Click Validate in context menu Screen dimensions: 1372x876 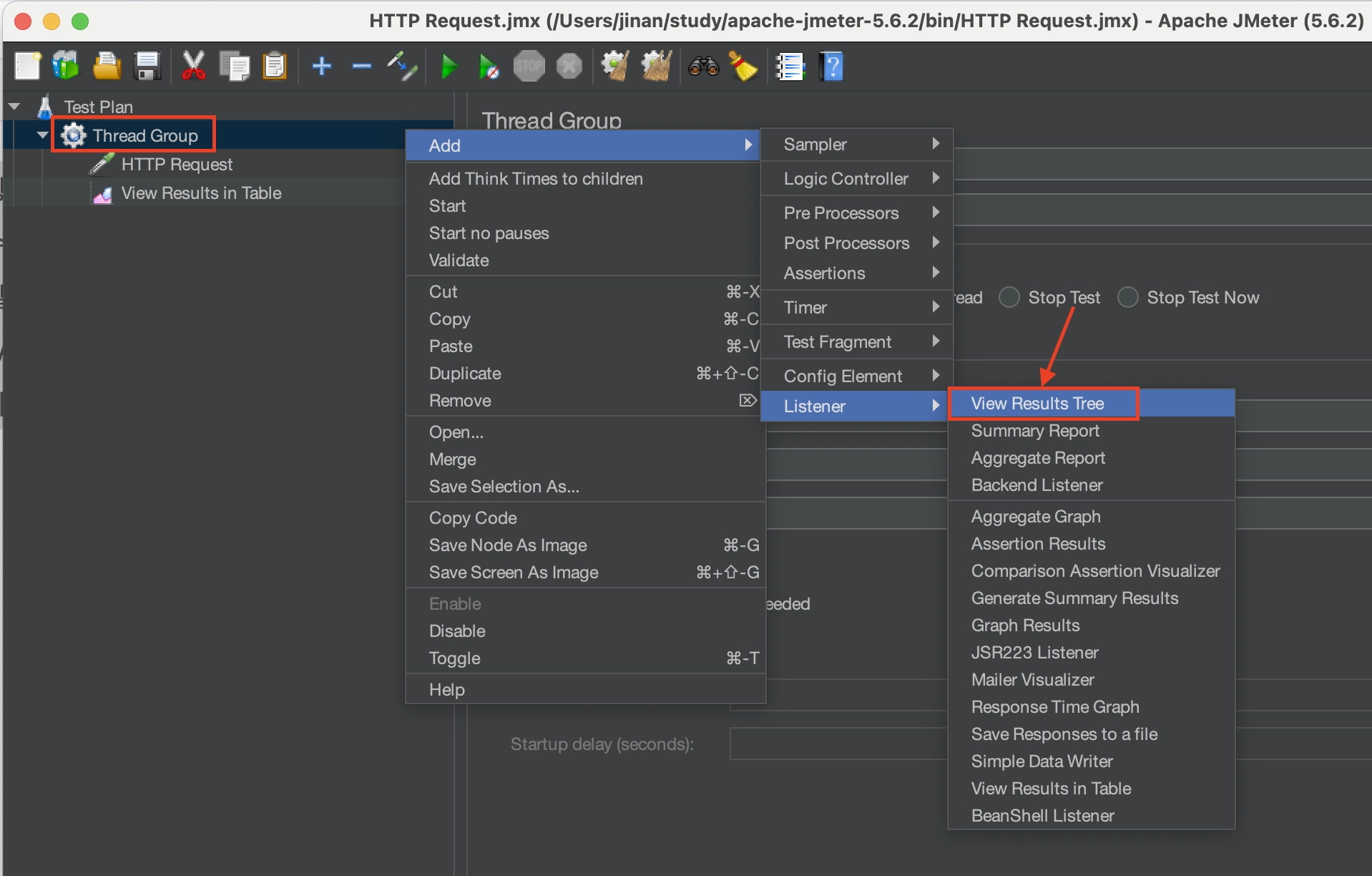pos(586,260)
